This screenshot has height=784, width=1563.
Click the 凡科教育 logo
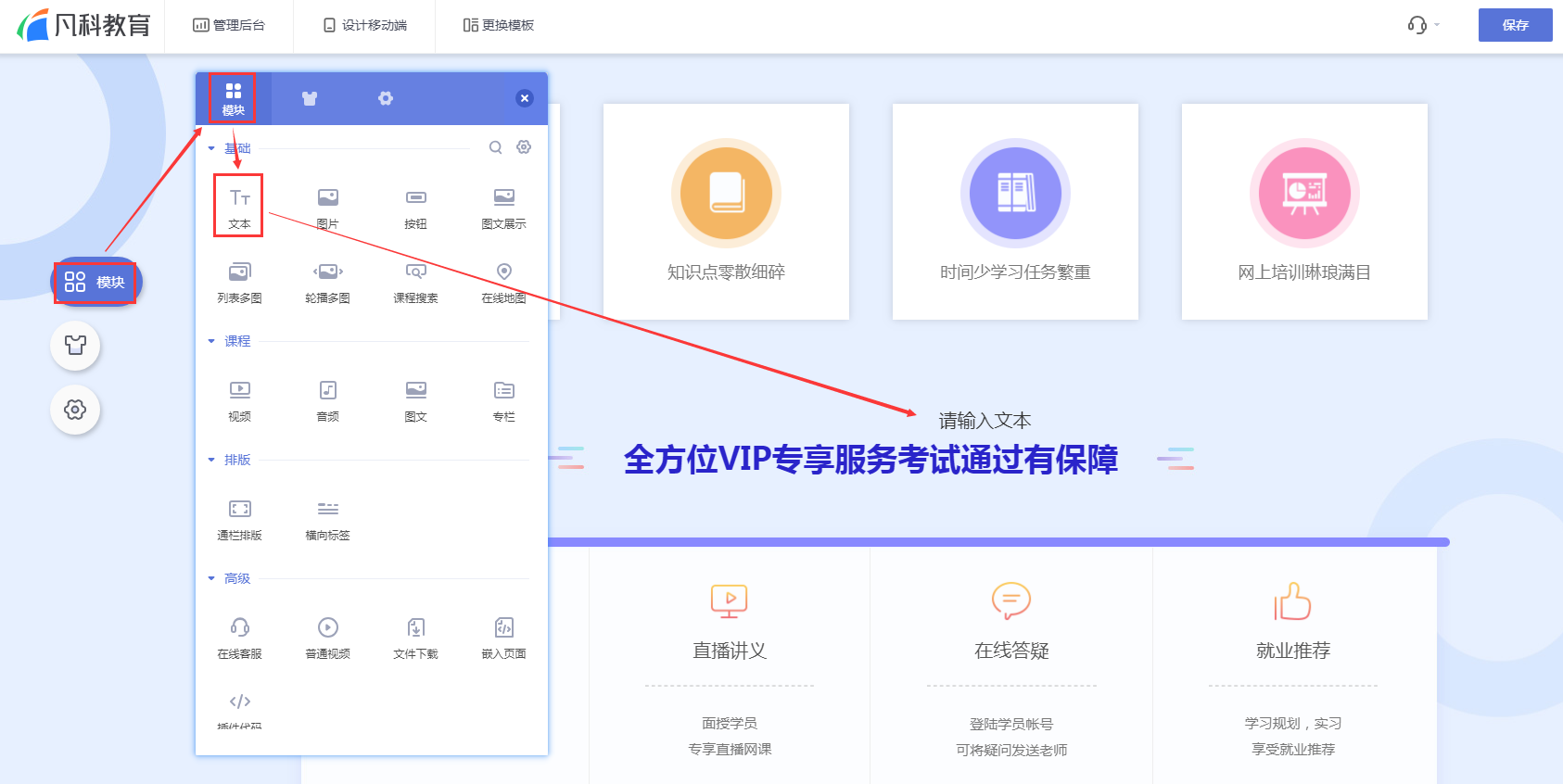pyautogui.click(x=83, y=25)
